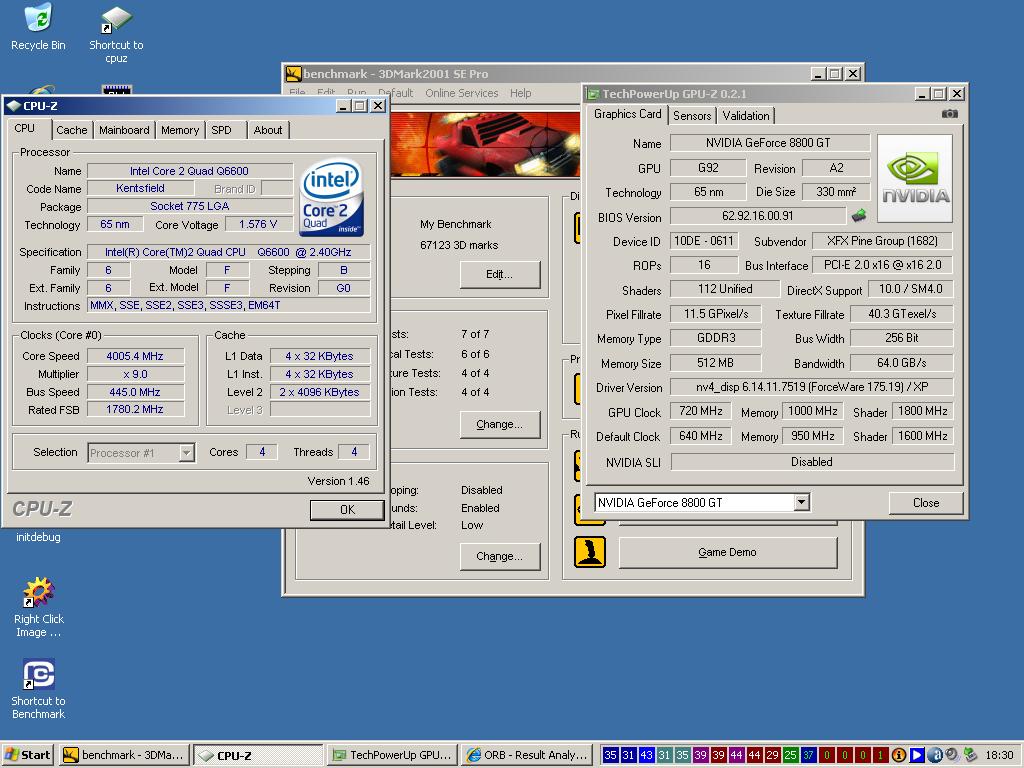Image resolution: width=1024 pixels, height=768 pixels.
Task: Click the CPU-Z title bar icon
Action: (x=13, y=106)
